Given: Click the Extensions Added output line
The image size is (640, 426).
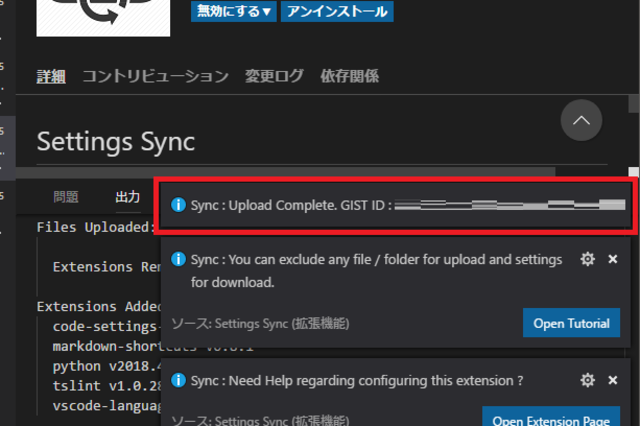Looking at the screenshot, I should click(x=99, y=306).
